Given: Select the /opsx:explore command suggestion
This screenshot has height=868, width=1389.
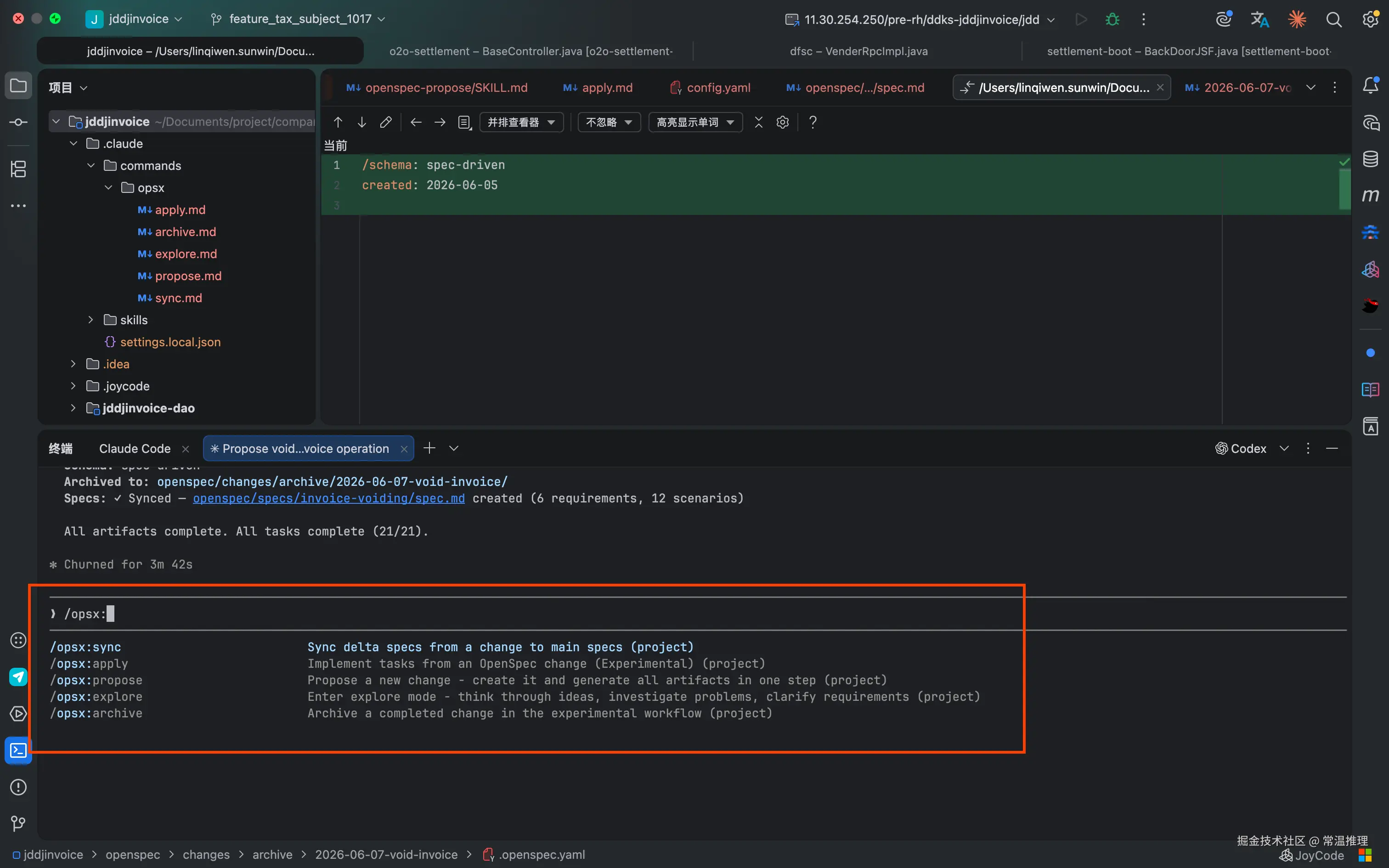Looking at the screenshot, I should pos(96,696).
